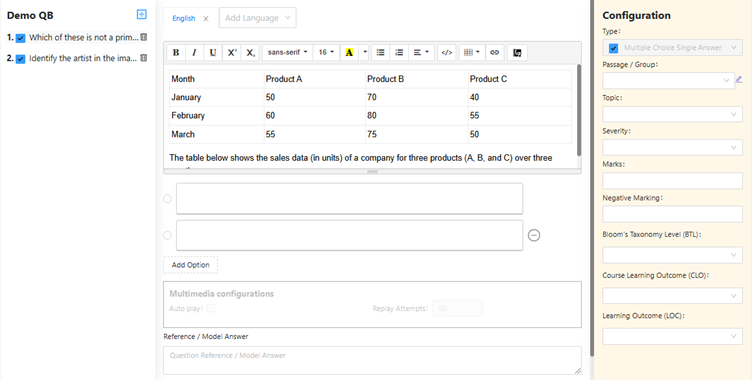The width and height of the screenshot is (752, 380).
Task: Delete the first question with trash icon
Action: (x=143, y=37)
